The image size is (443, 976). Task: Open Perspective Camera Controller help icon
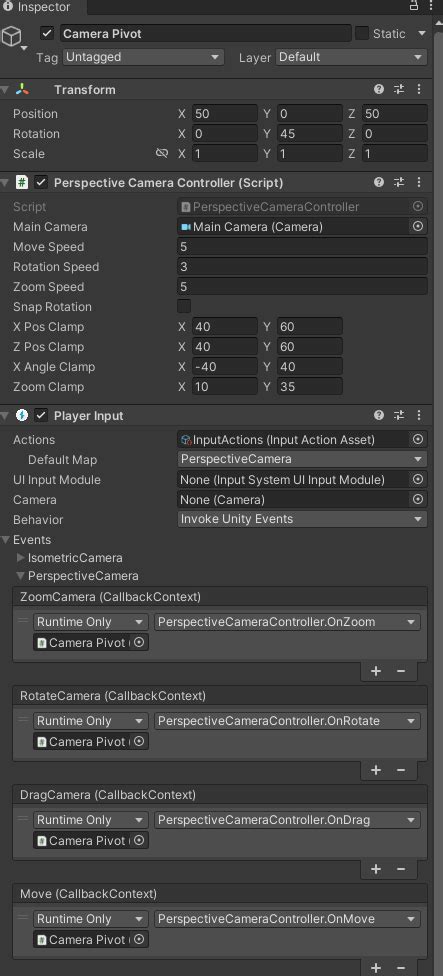(x=378, y=182)
